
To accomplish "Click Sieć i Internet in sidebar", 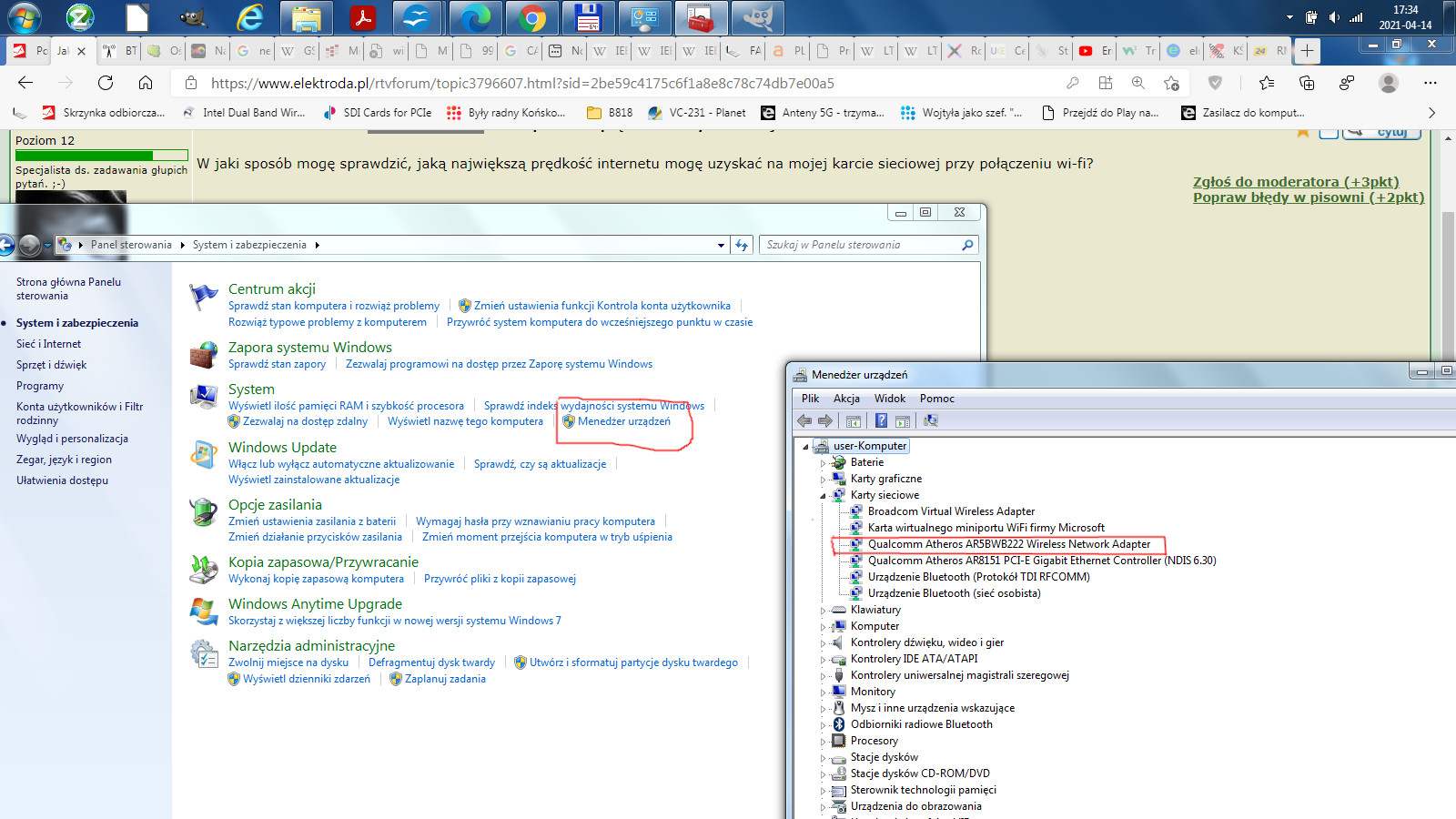I will 48,344.
